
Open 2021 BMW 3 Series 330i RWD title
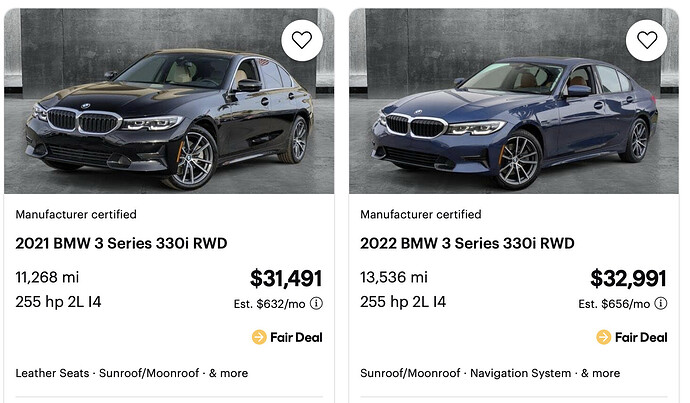(121, 242)
